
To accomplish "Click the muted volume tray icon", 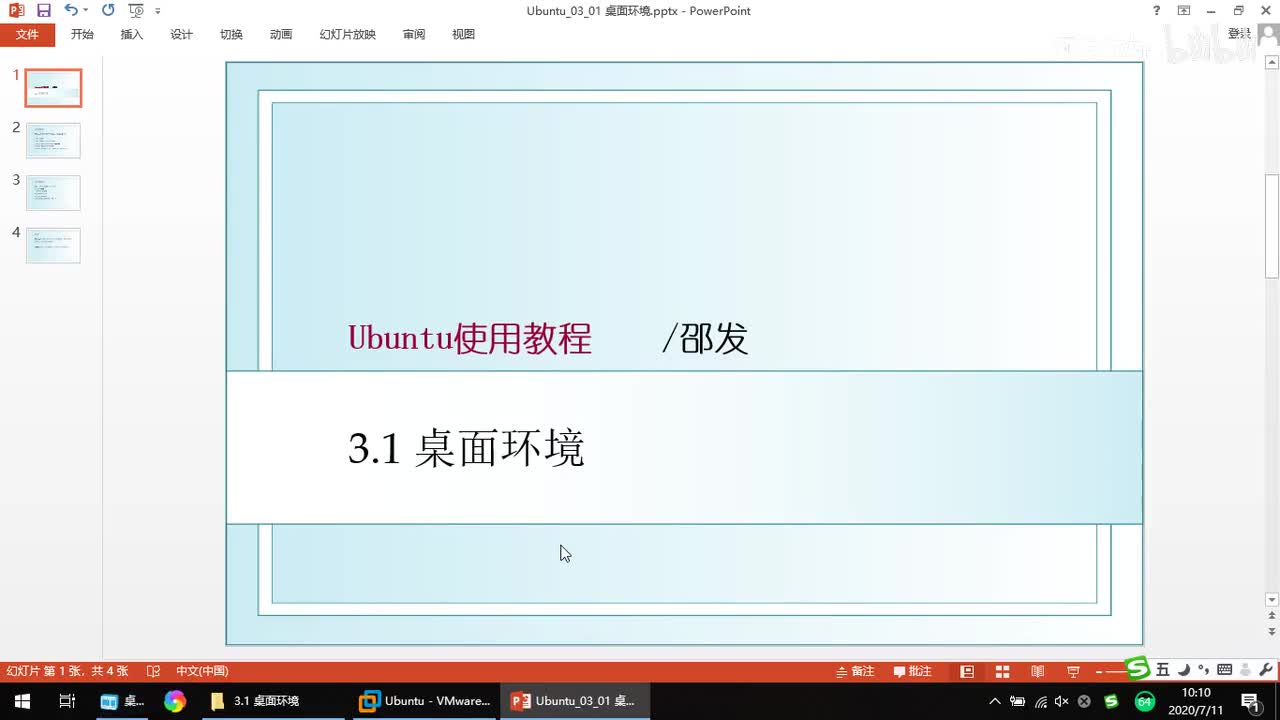I will coord(1062,701).
